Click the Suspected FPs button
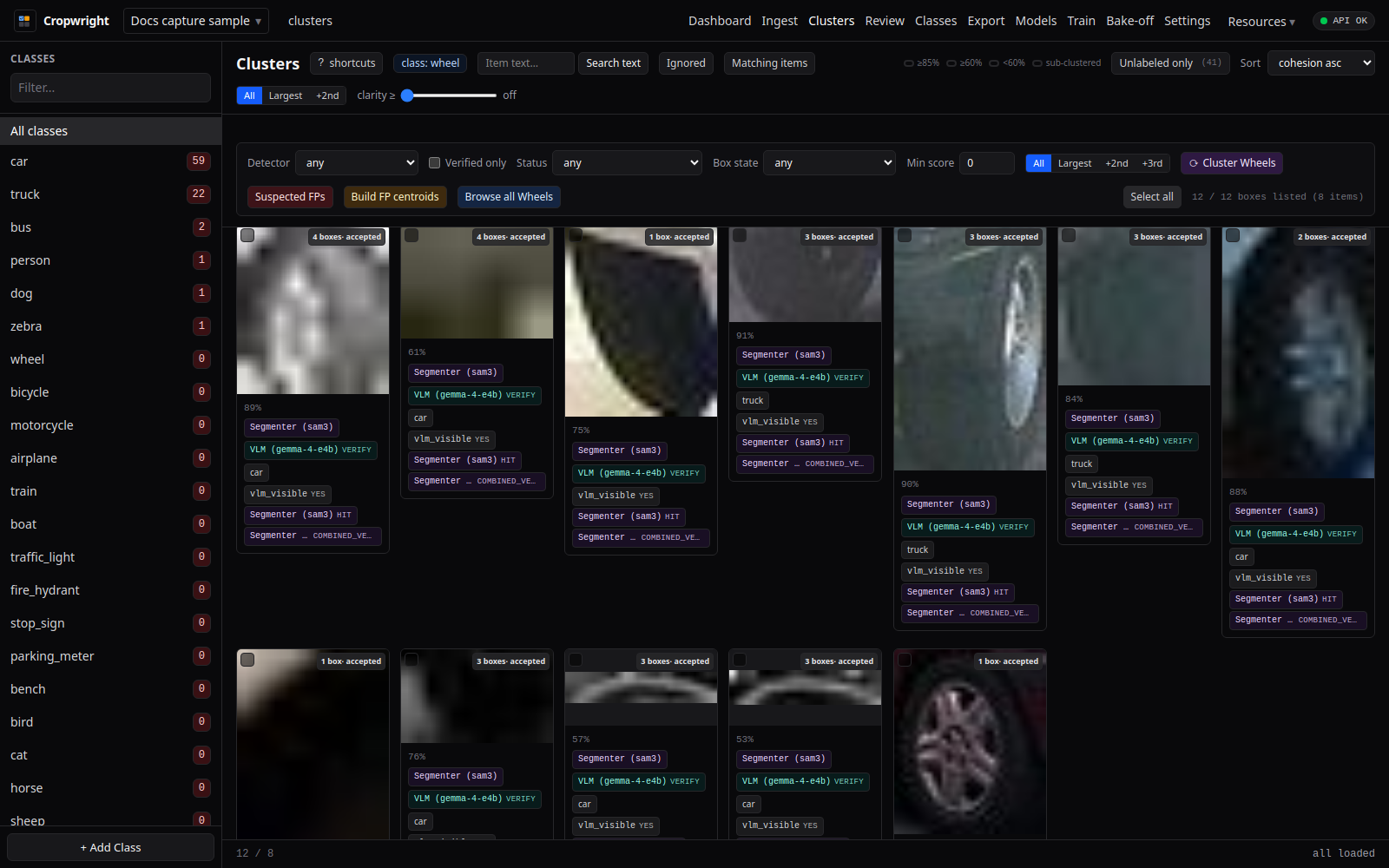This screenshot has width=1389, height=868. [x=290, y=197]
